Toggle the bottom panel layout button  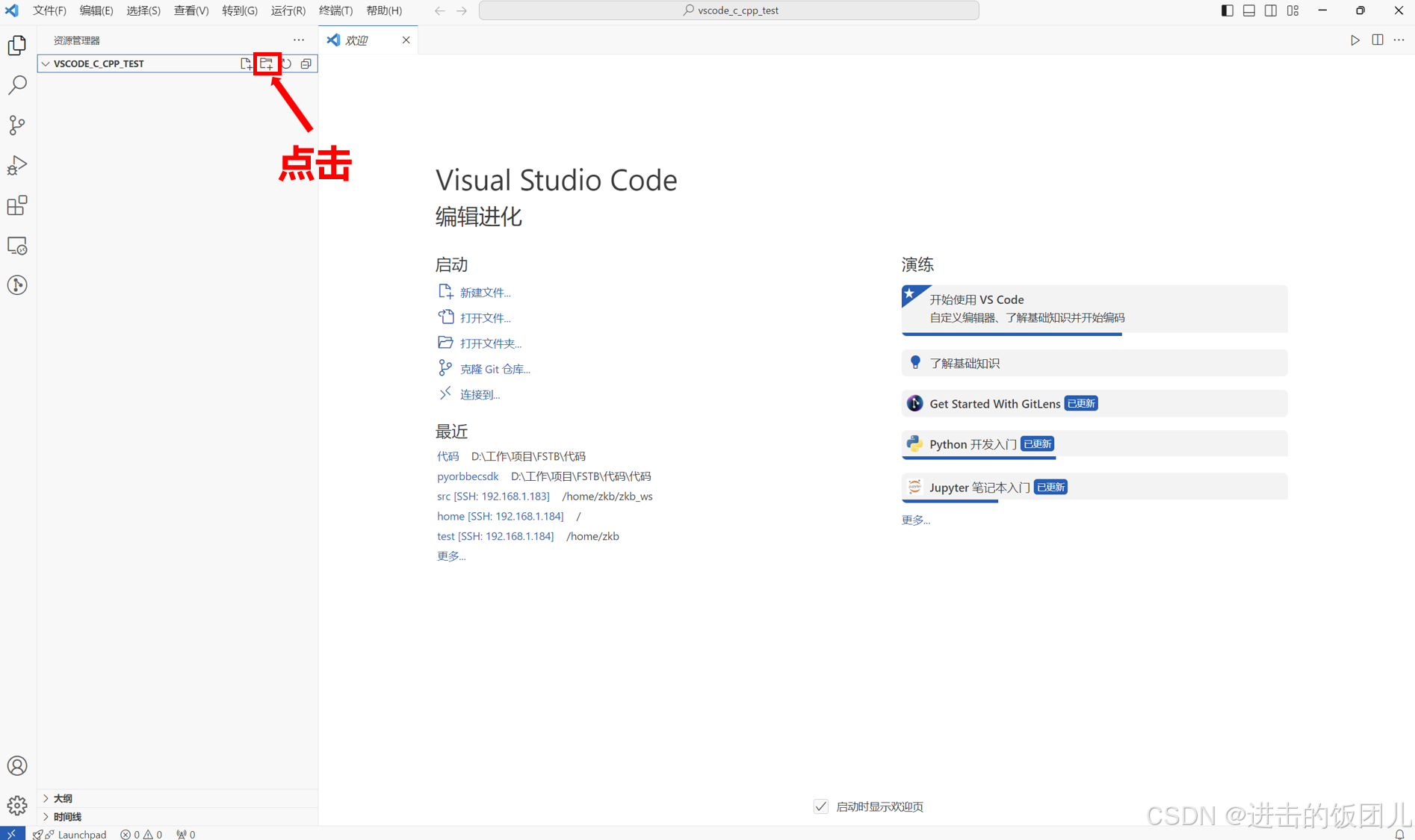[x=1248, y=10]
